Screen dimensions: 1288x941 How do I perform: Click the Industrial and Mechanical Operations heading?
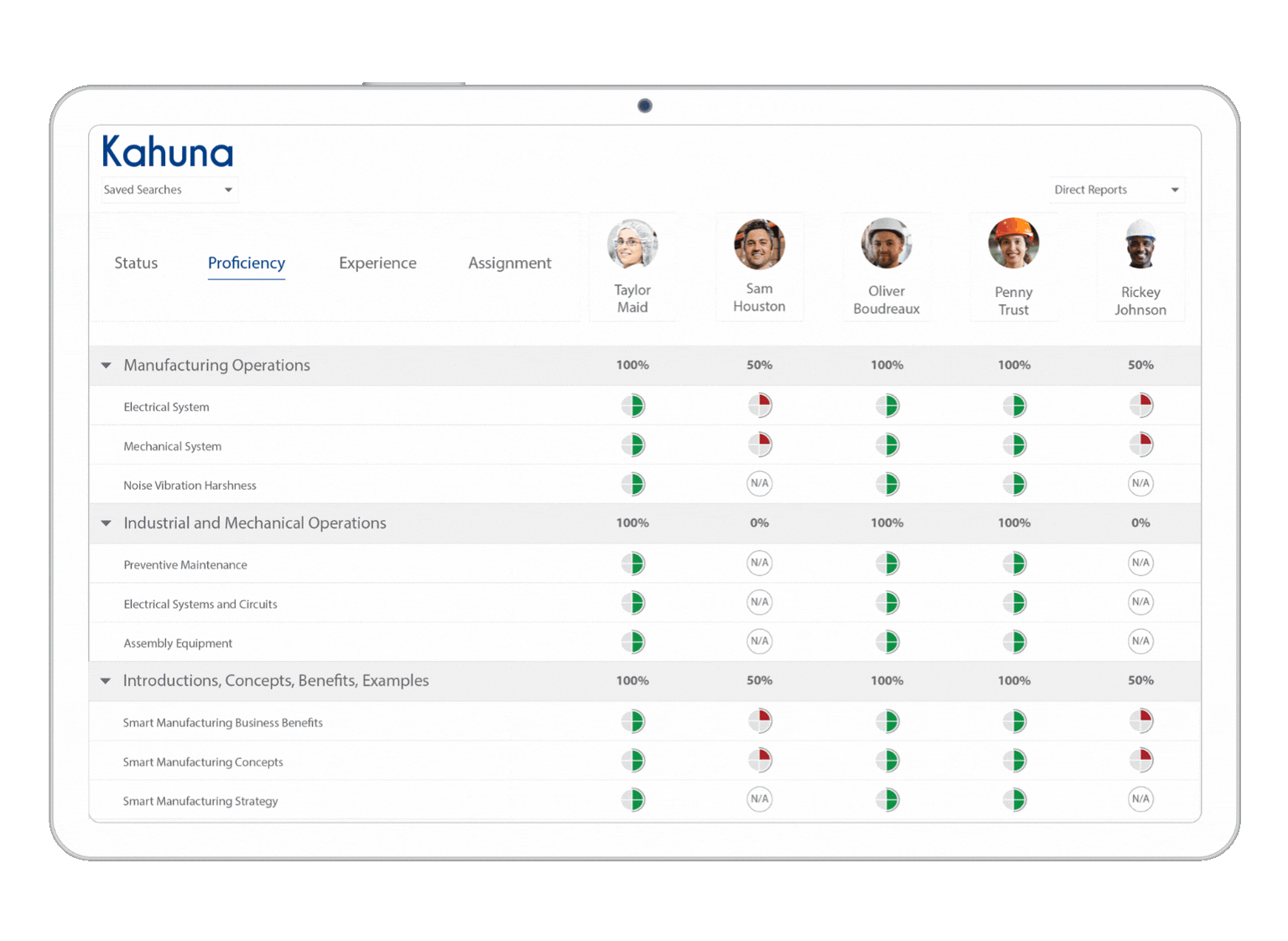coord(255,522)
